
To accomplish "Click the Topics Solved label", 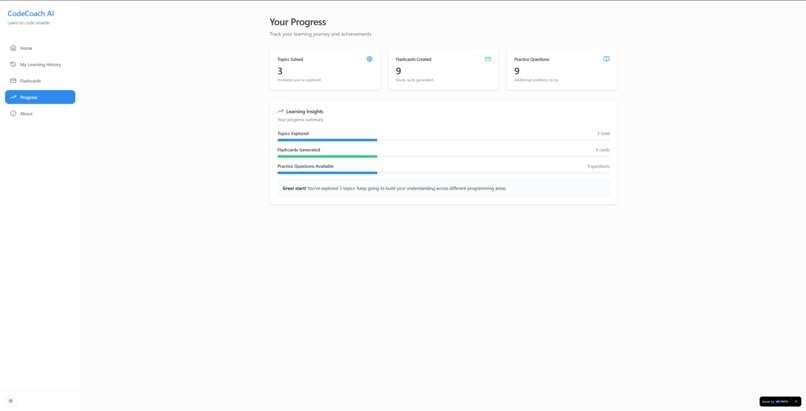I will 290,59.
